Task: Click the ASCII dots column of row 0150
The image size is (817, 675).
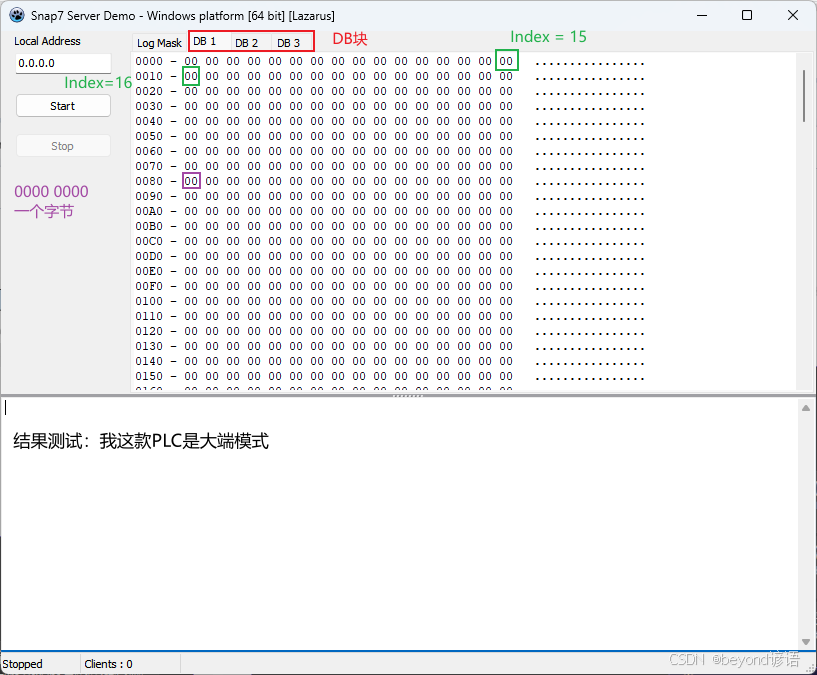Action: (590, 378)
